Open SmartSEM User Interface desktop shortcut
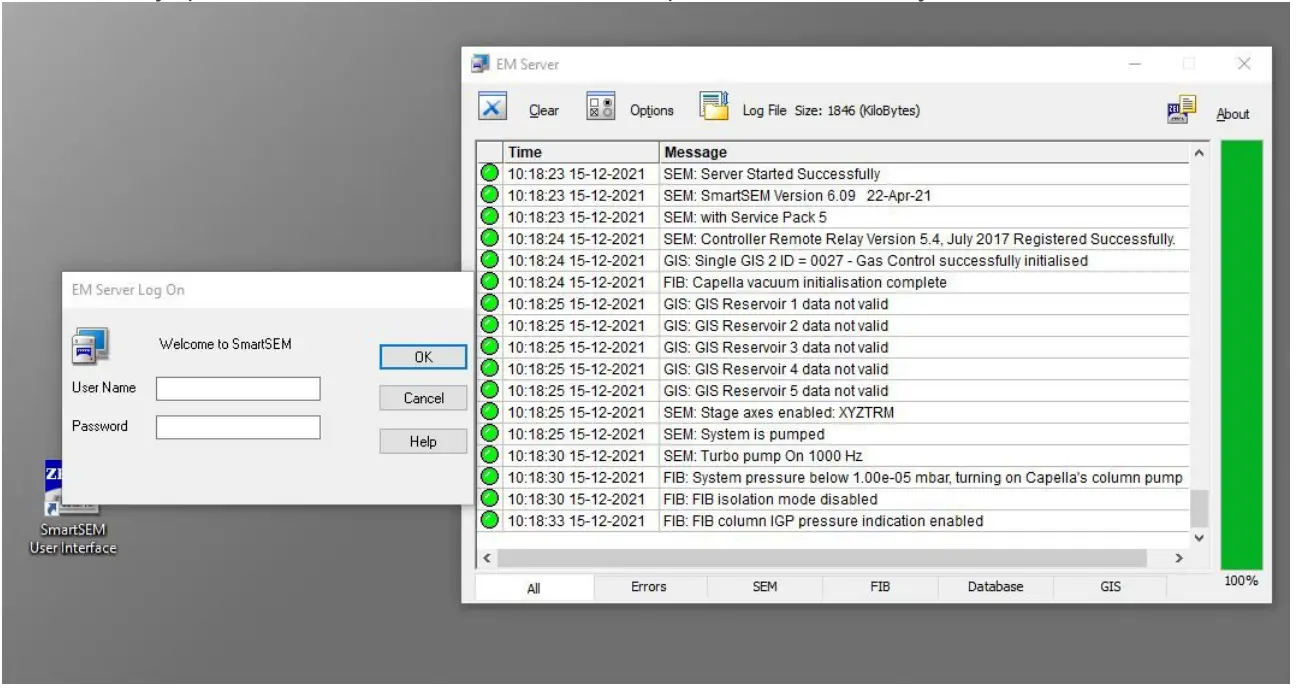Screen dimensions: 1300x691 (x=72, y=510)
